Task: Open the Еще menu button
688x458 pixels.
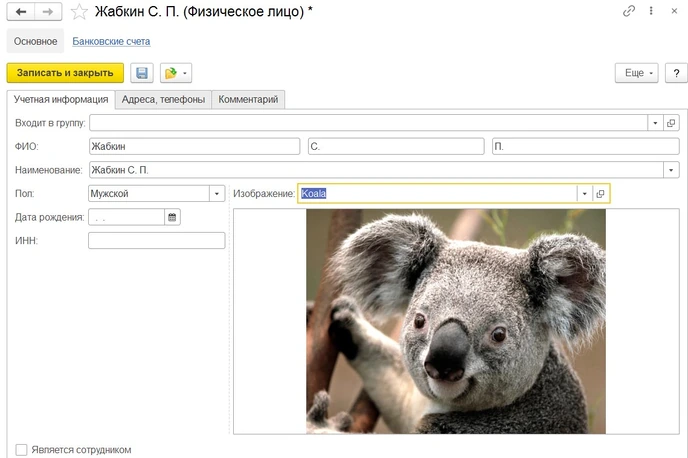Action: tap(636, 73)
